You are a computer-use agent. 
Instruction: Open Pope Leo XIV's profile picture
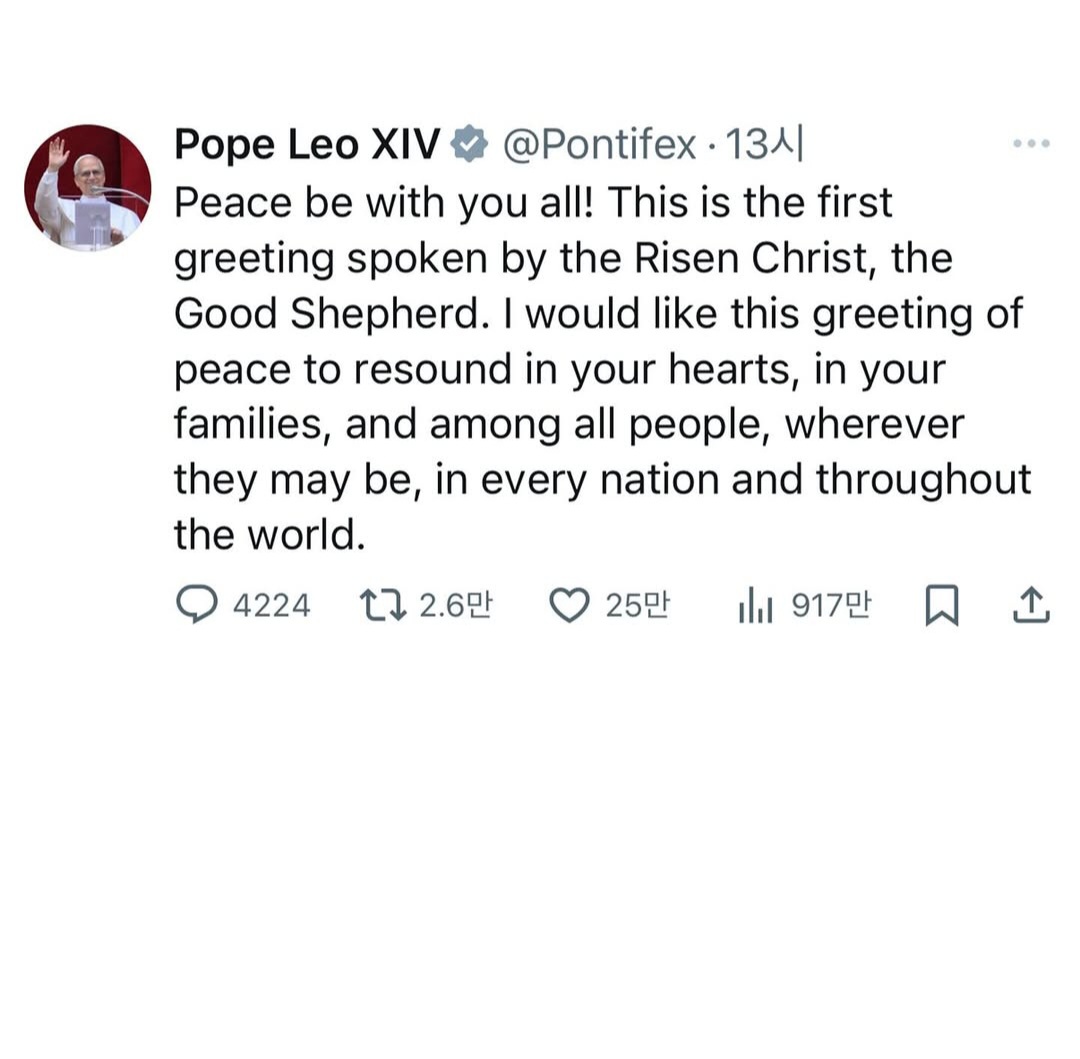click(87, 187)
